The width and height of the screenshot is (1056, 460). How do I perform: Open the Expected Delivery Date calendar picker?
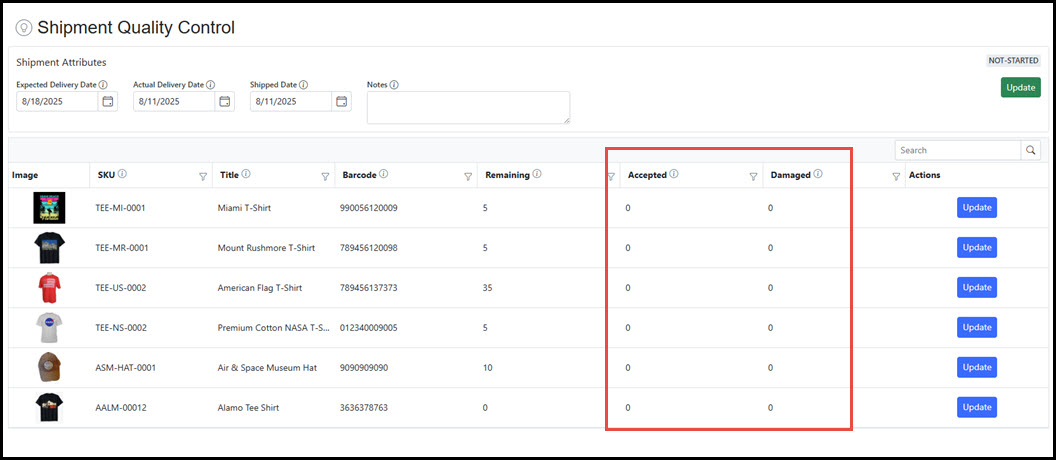(108, 101)
